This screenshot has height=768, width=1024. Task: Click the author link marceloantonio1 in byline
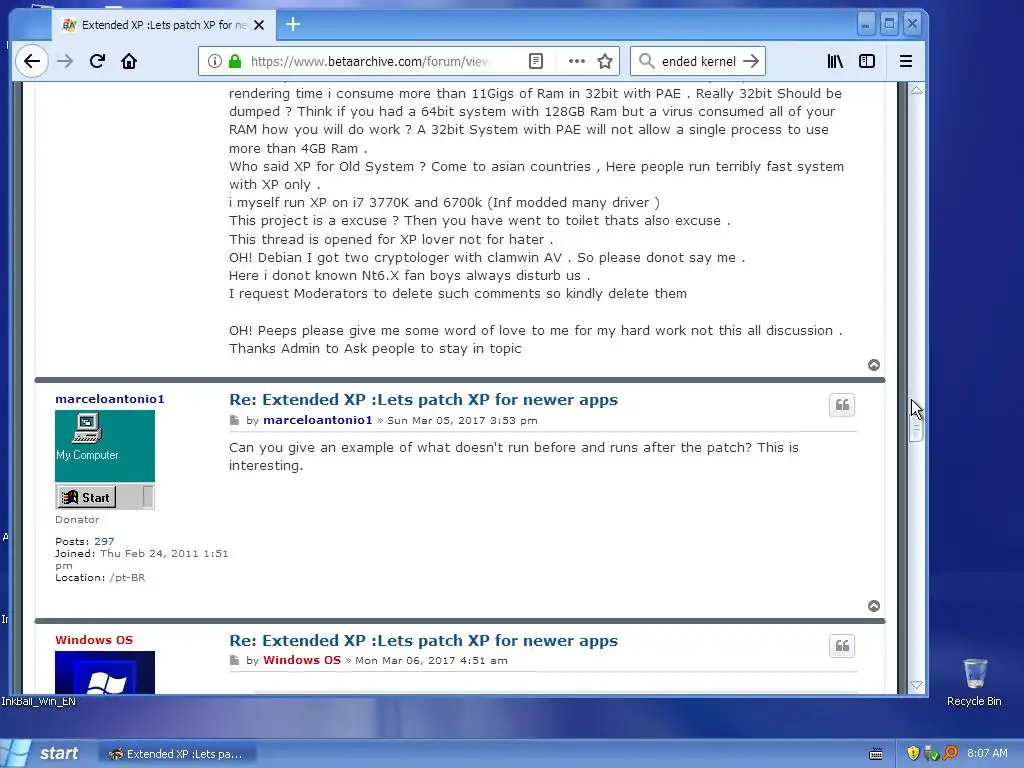click(317, 420)
